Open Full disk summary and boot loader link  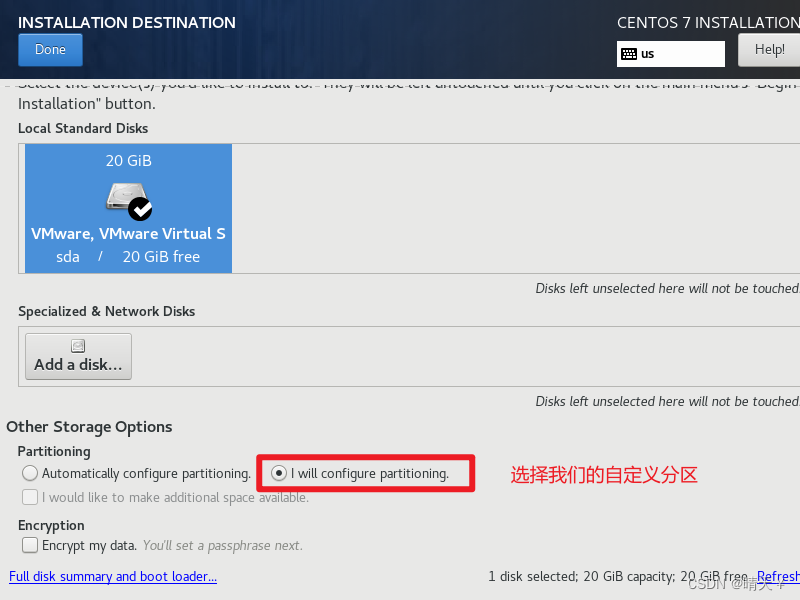click(113, 577)
